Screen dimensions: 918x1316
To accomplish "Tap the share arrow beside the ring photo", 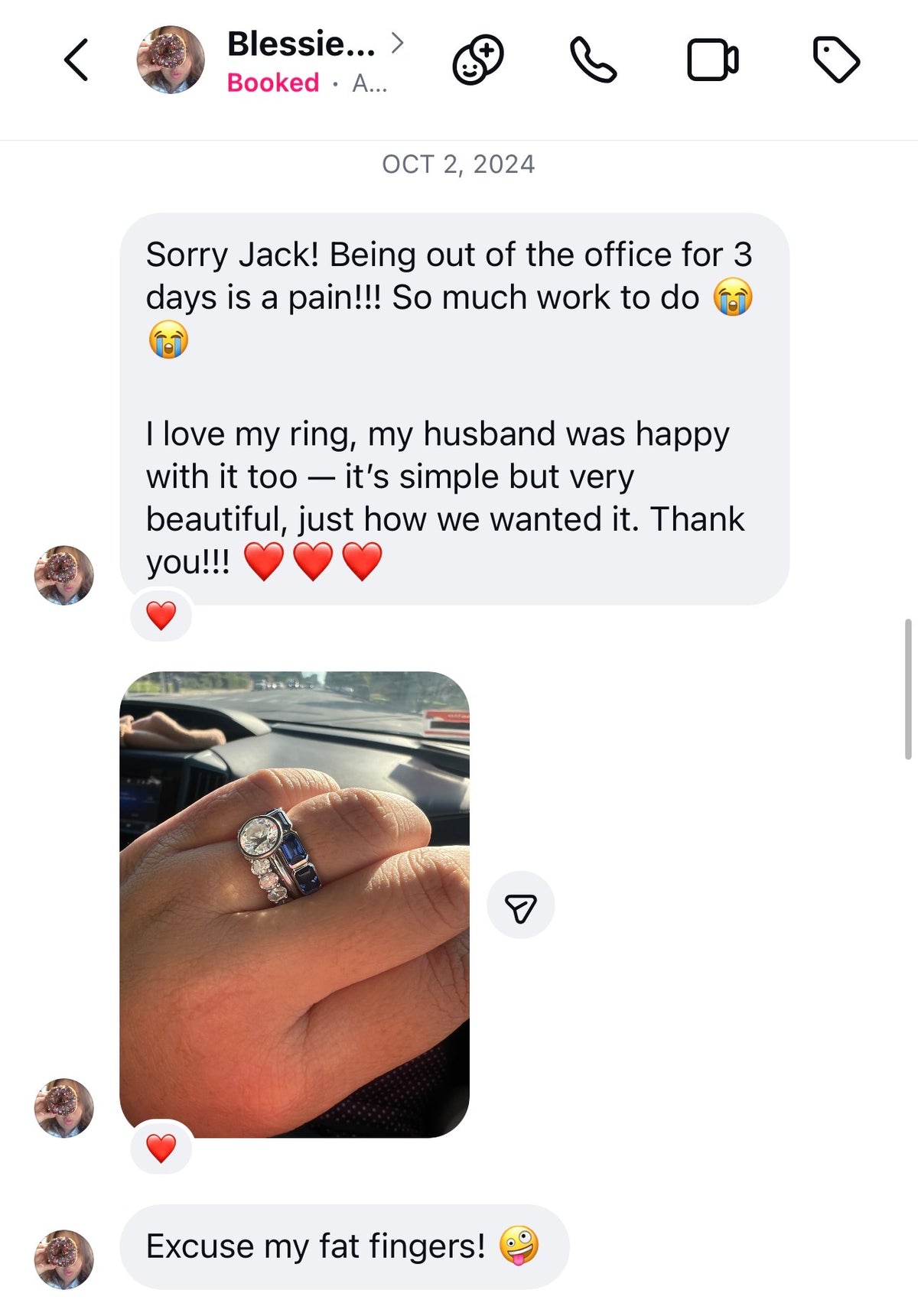I will coord(521,905).
